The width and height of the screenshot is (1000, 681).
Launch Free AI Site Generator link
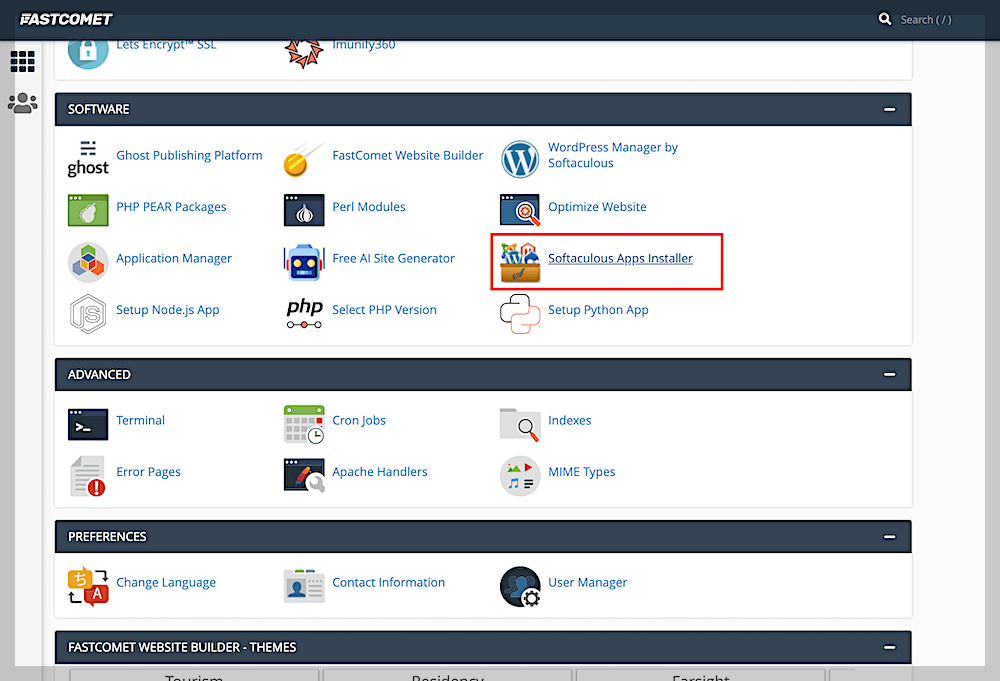pos(393,259)
